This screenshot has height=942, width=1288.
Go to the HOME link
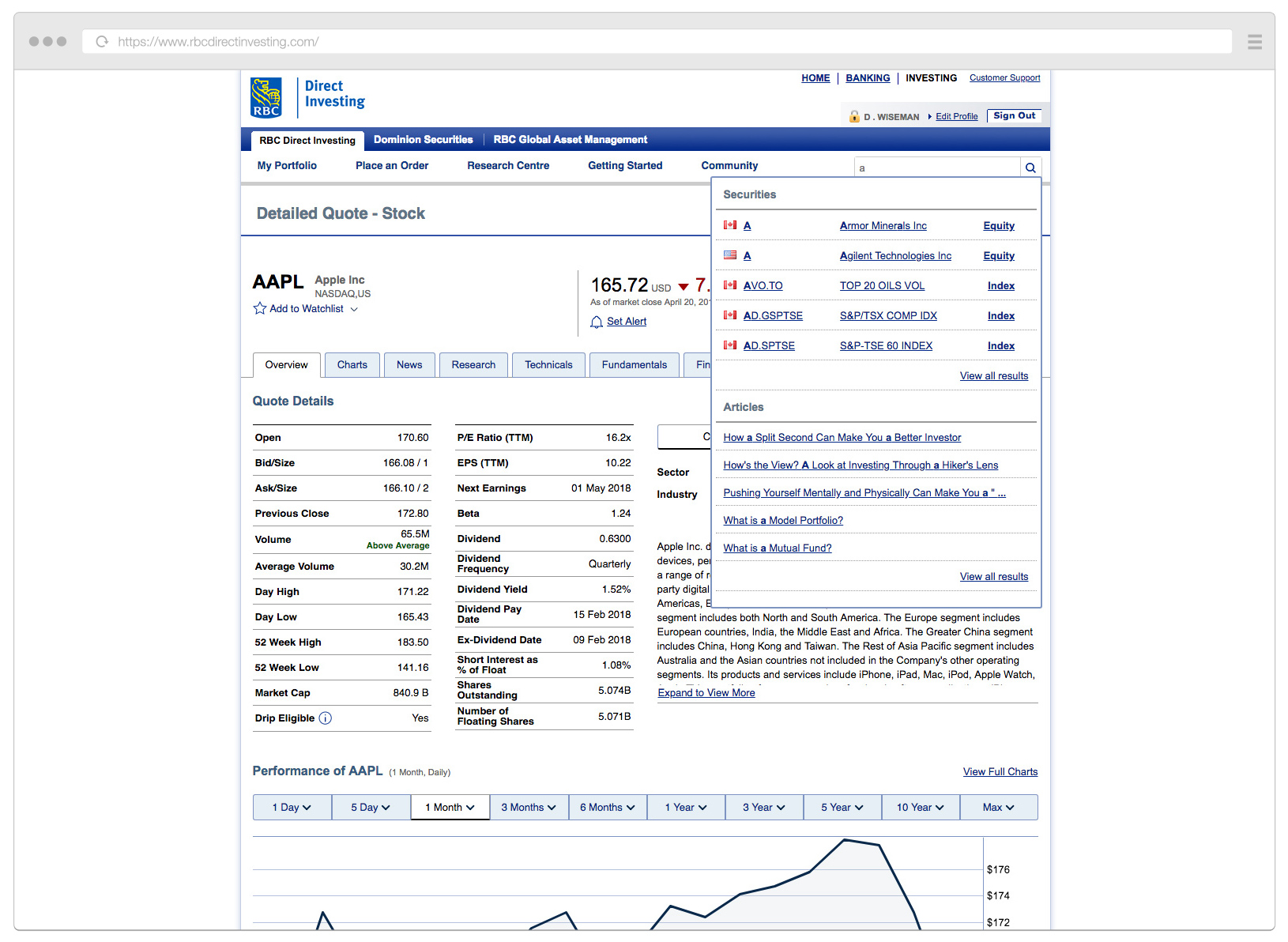pyautogui.click(x=815, y=78)
